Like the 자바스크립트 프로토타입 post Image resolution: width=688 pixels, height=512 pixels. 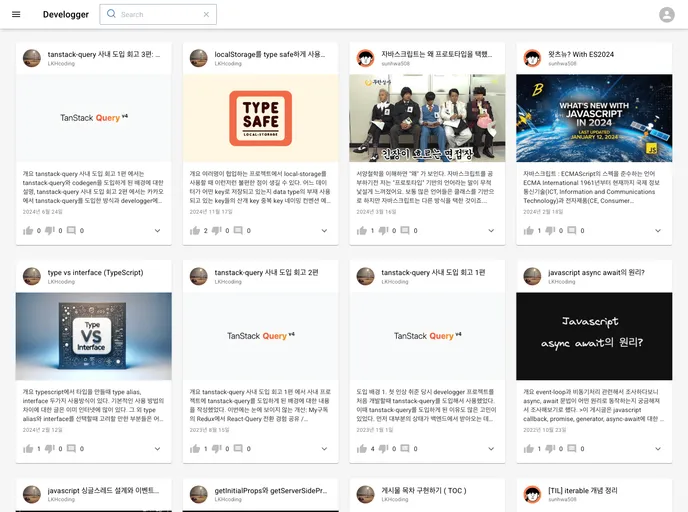pyautogui.click(x=362, y=230)
